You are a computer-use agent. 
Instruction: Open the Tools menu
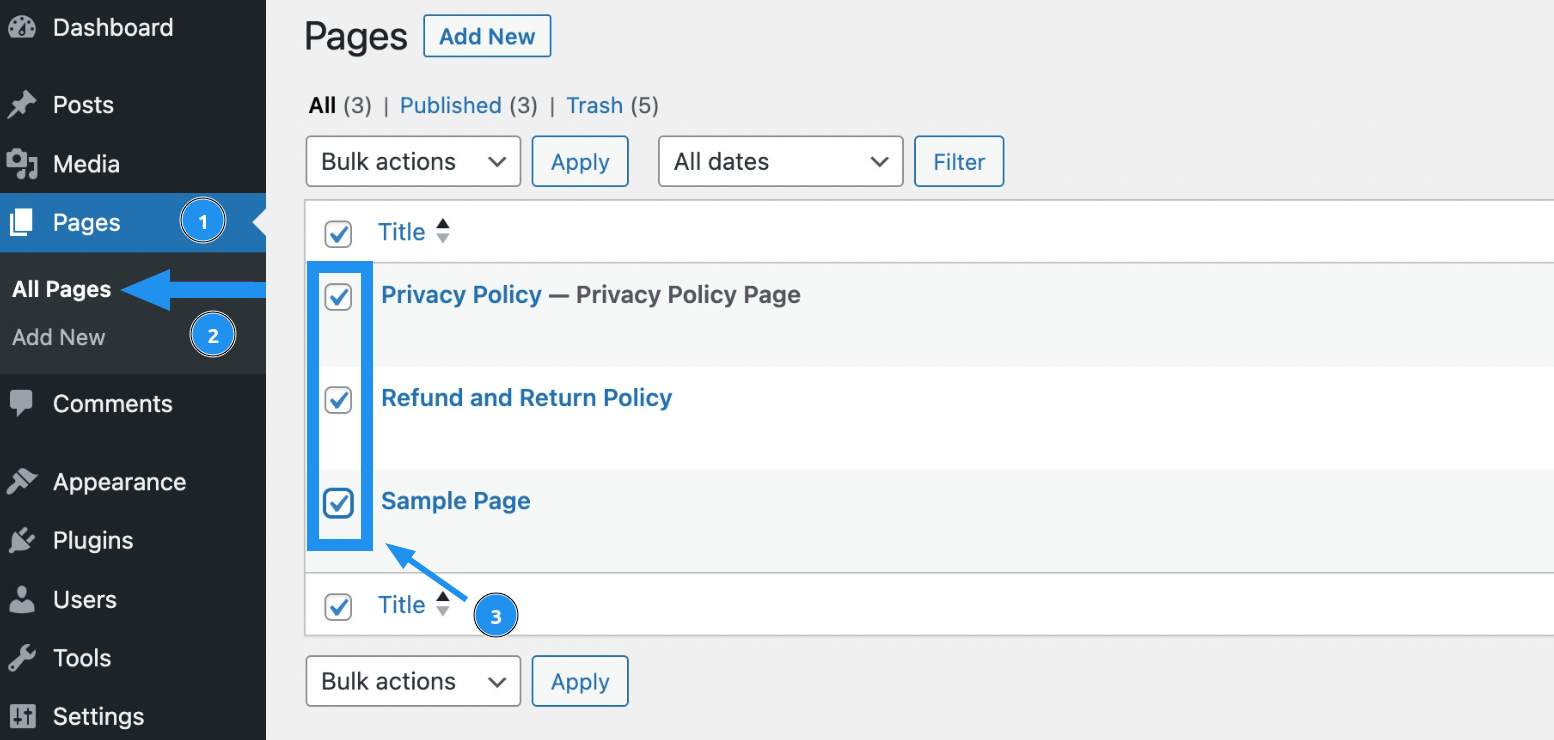tap(133, 658)
